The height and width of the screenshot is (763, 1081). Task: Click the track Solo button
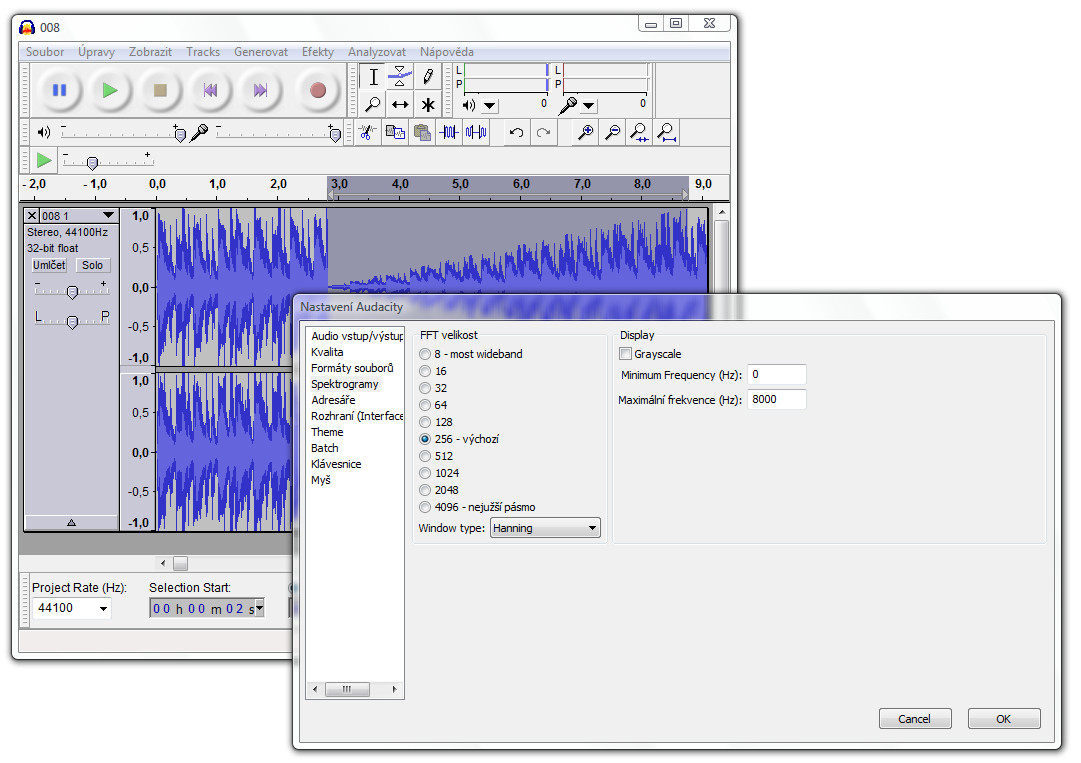[x=92, y=265]
